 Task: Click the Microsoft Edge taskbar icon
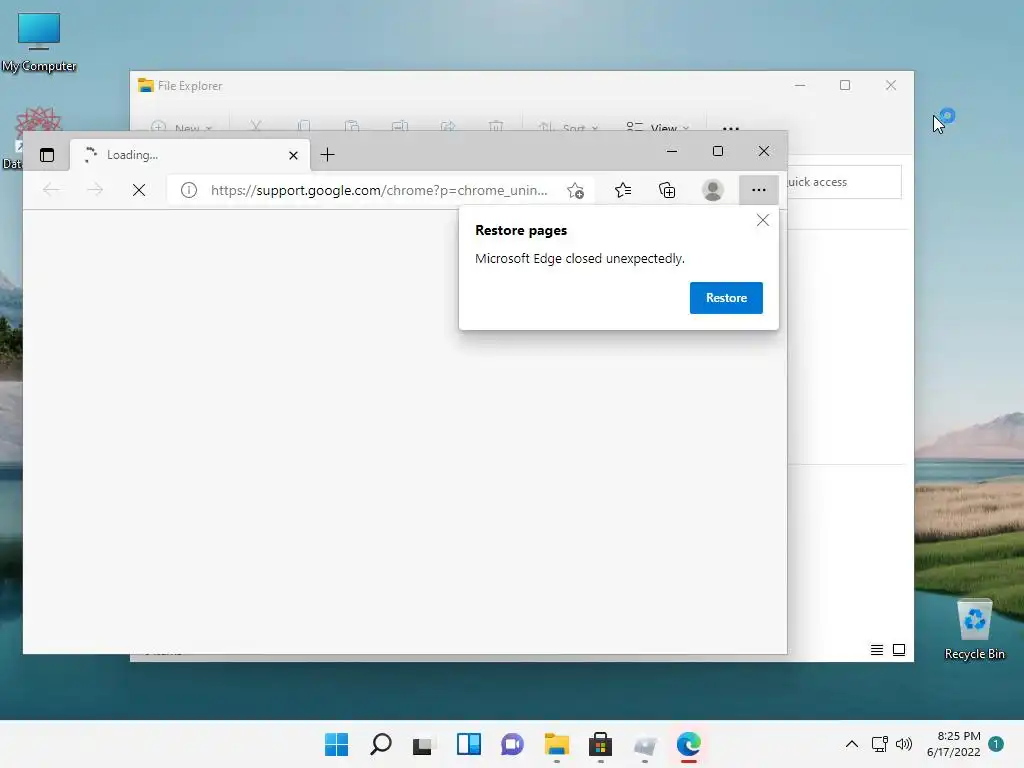(688, 744)
